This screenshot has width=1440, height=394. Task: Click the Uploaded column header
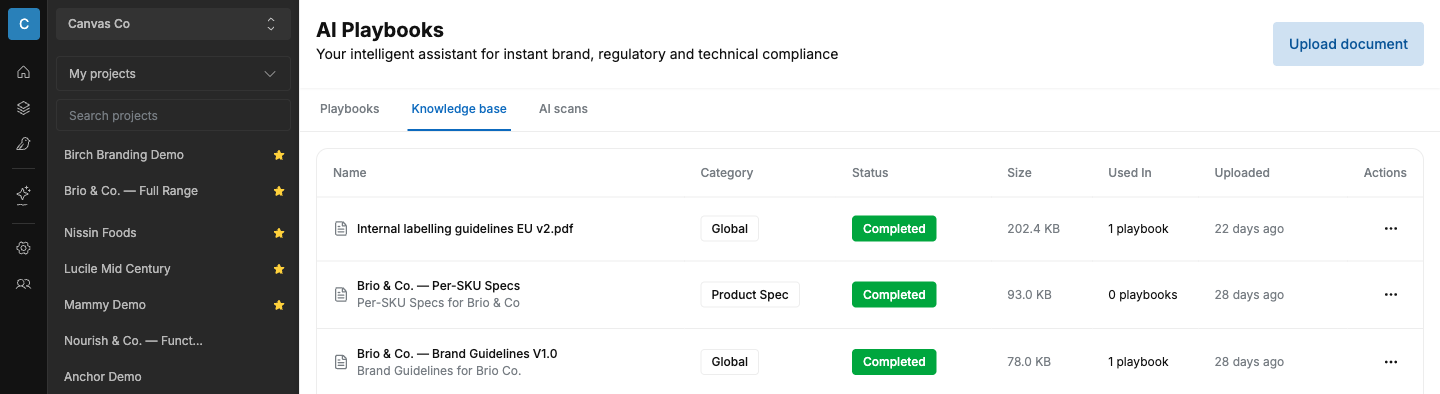click(x=1242, y=173)
